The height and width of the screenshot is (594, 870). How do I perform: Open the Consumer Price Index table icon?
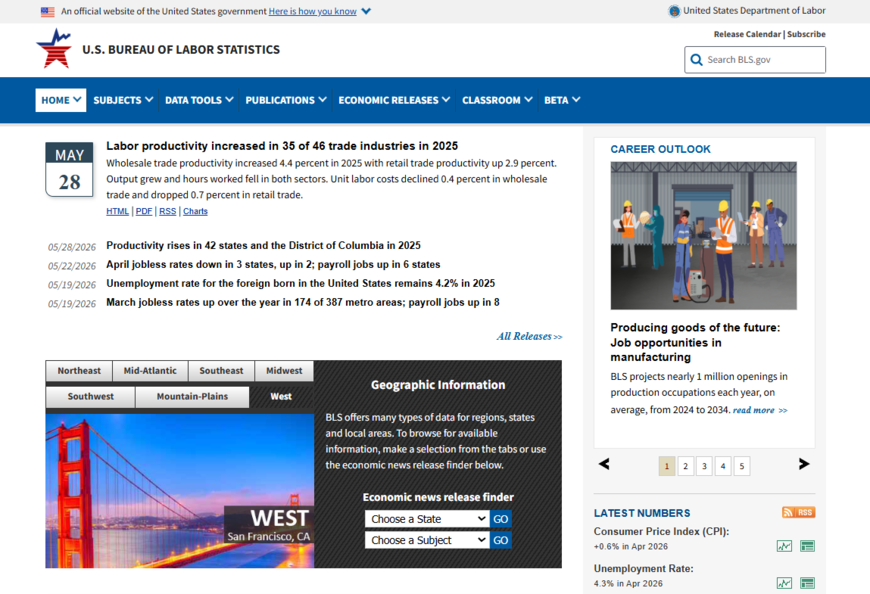pos(807,546)
